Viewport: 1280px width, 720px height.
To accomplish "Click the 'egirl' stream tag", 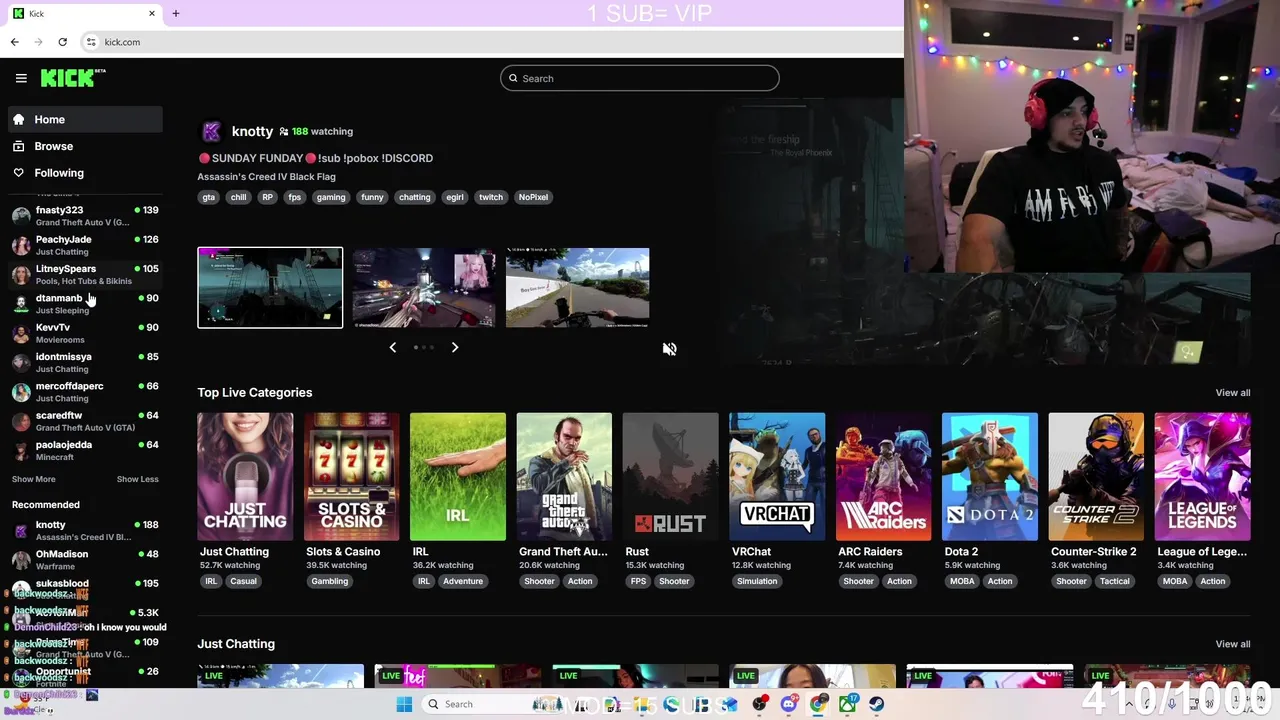I will pos(454,197).
